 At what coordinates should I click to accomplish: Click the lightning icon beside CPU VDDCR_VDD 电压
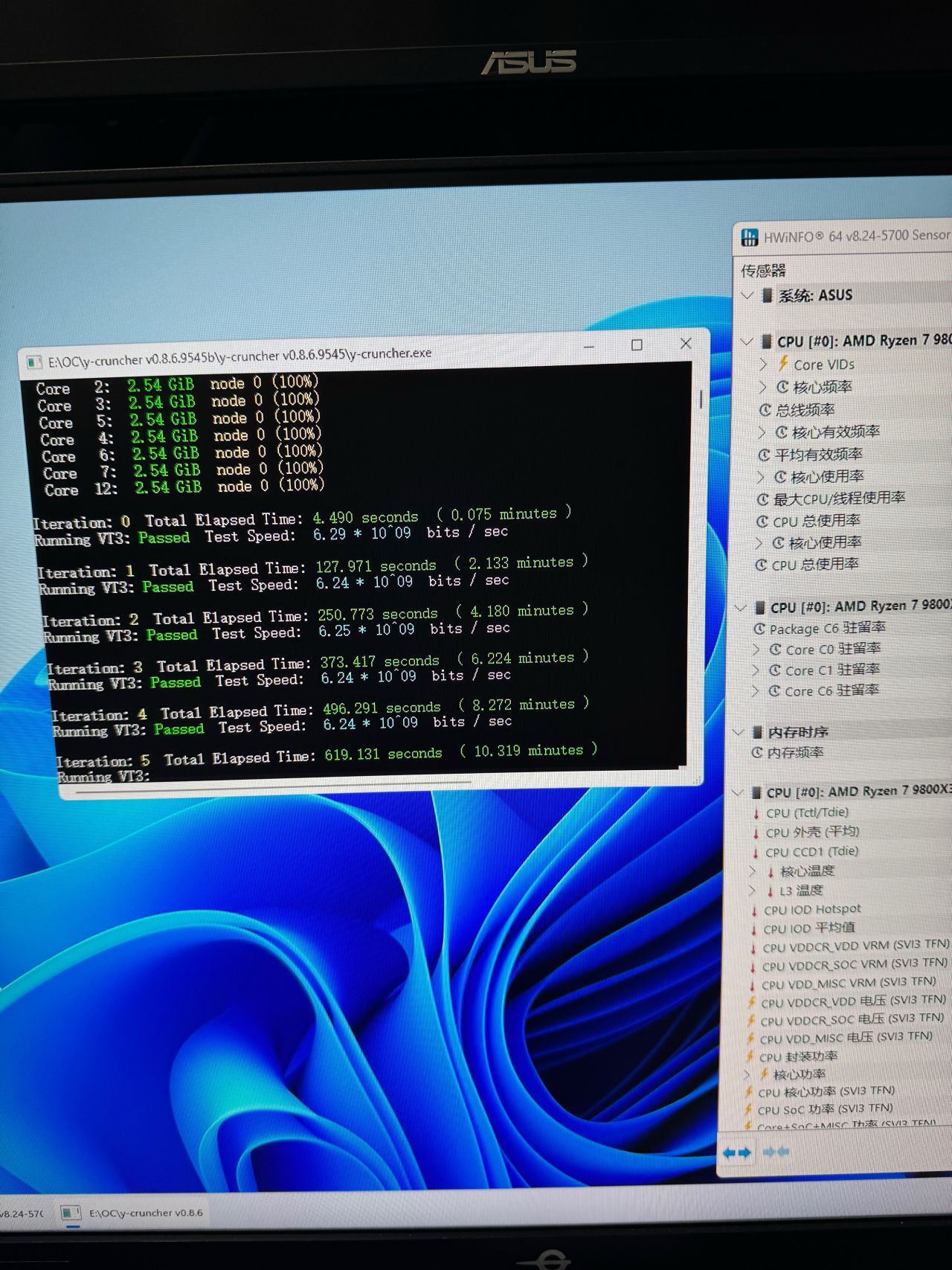click(752, 1003)
